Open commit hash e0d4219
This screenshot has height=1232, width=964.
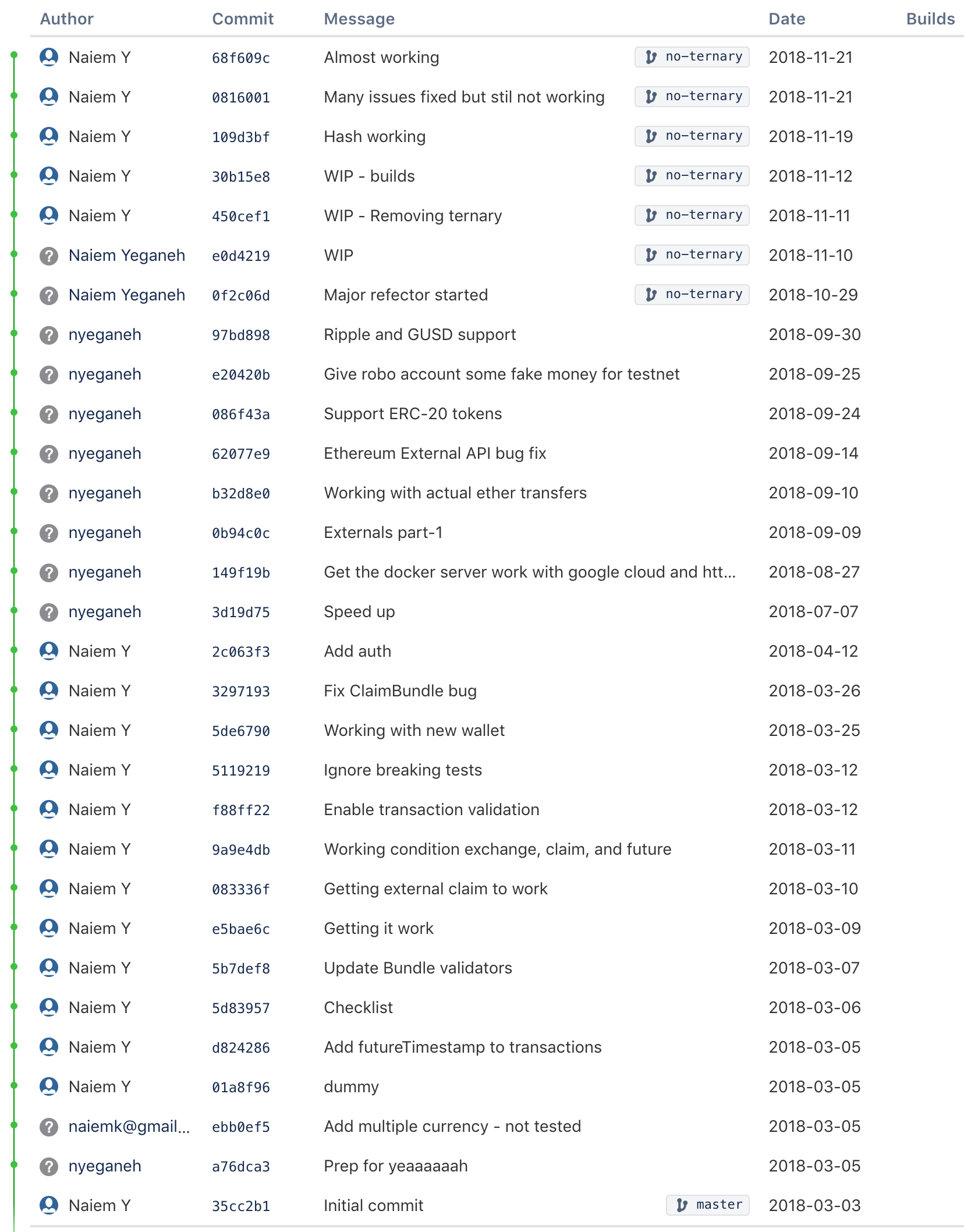(x=240, y=256)
